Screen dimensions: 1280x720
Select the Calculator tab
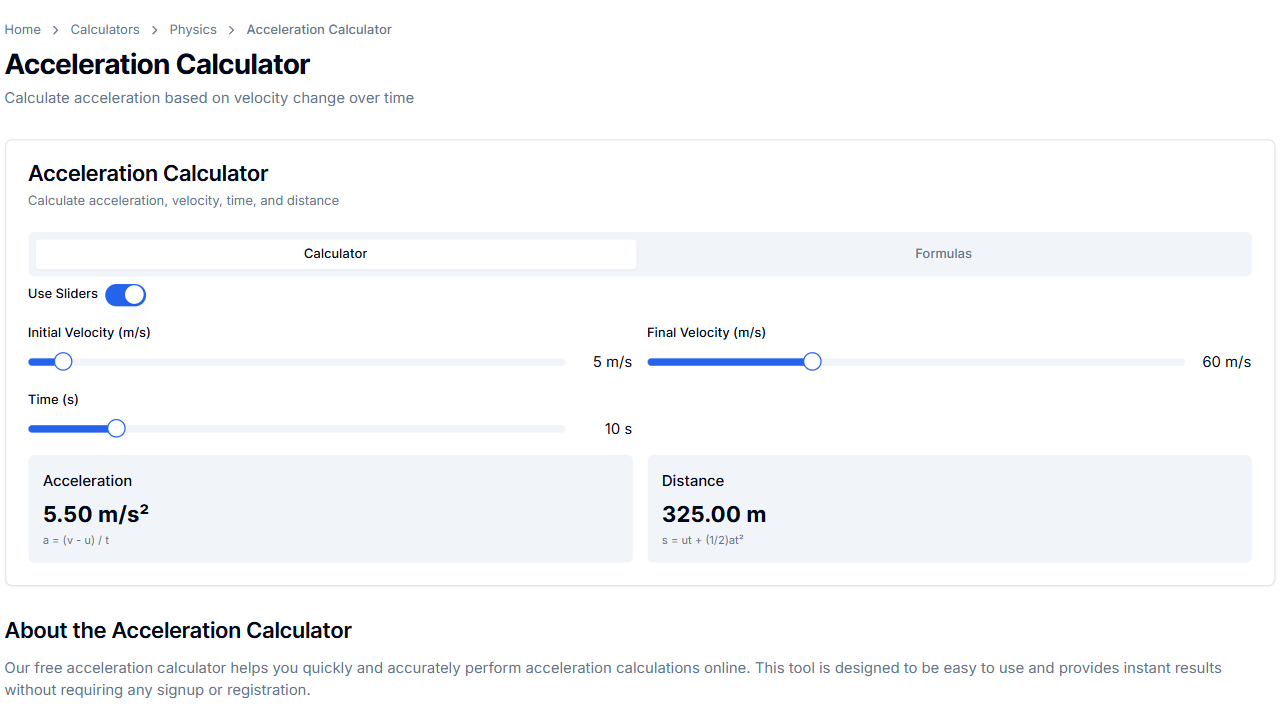tap(335, 253)
